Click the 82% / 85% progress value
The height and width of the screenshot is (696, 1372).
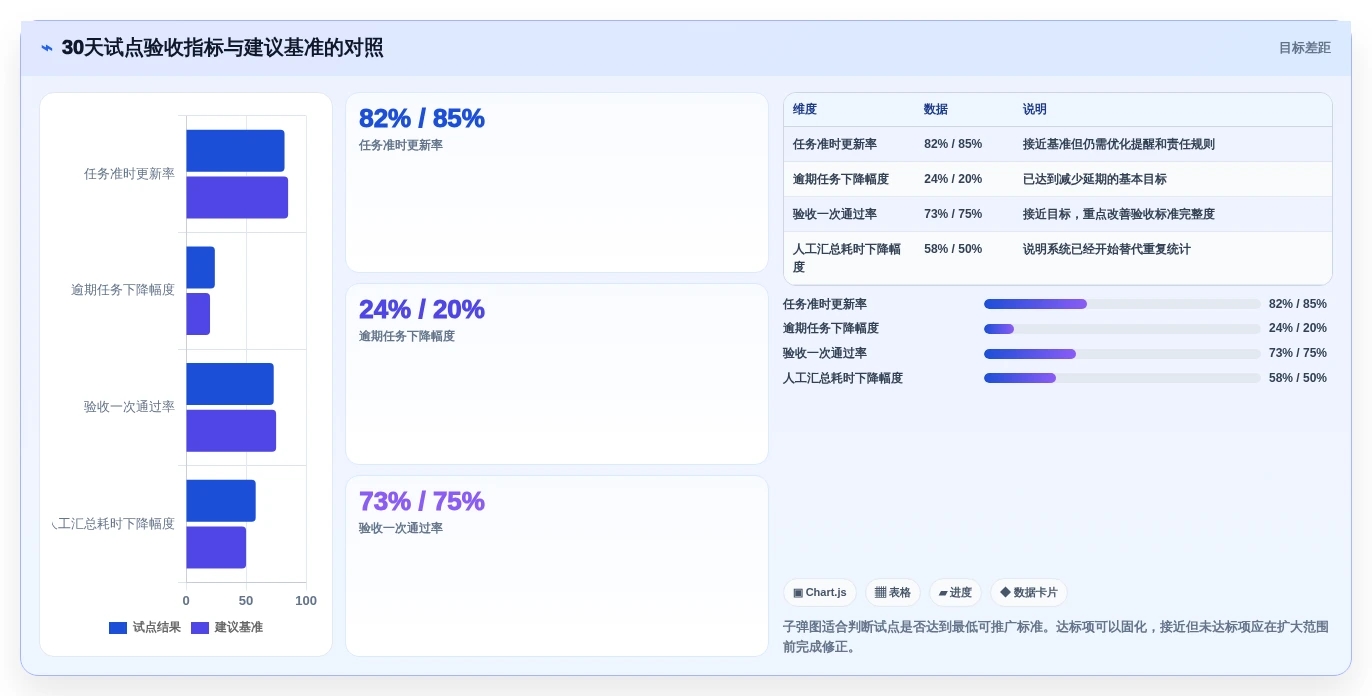(x=1298, y=304)
